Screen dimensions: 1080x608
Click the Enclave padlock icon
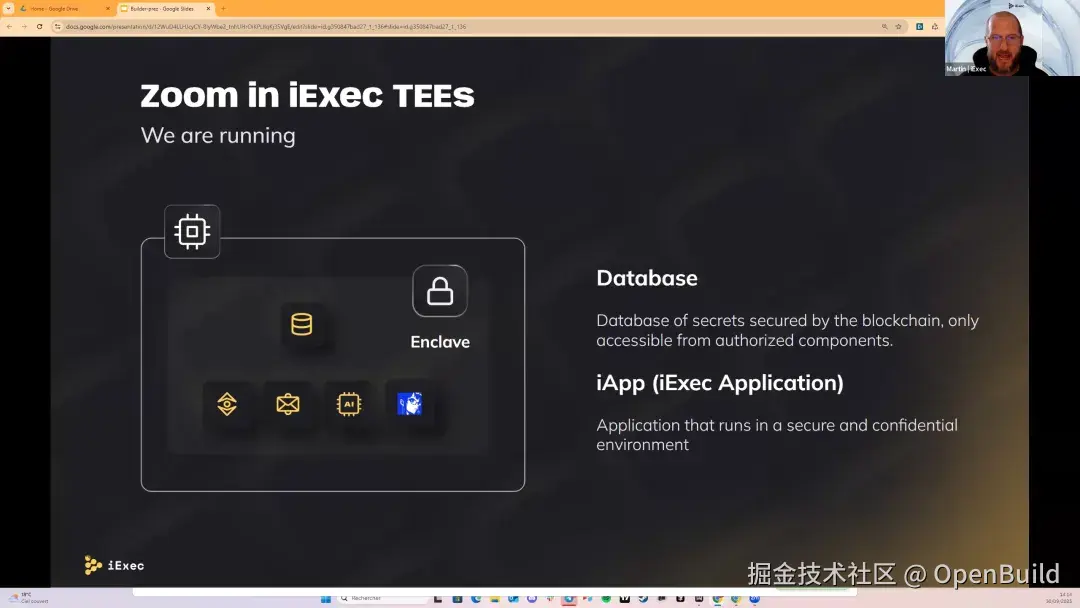coord(440,291)
